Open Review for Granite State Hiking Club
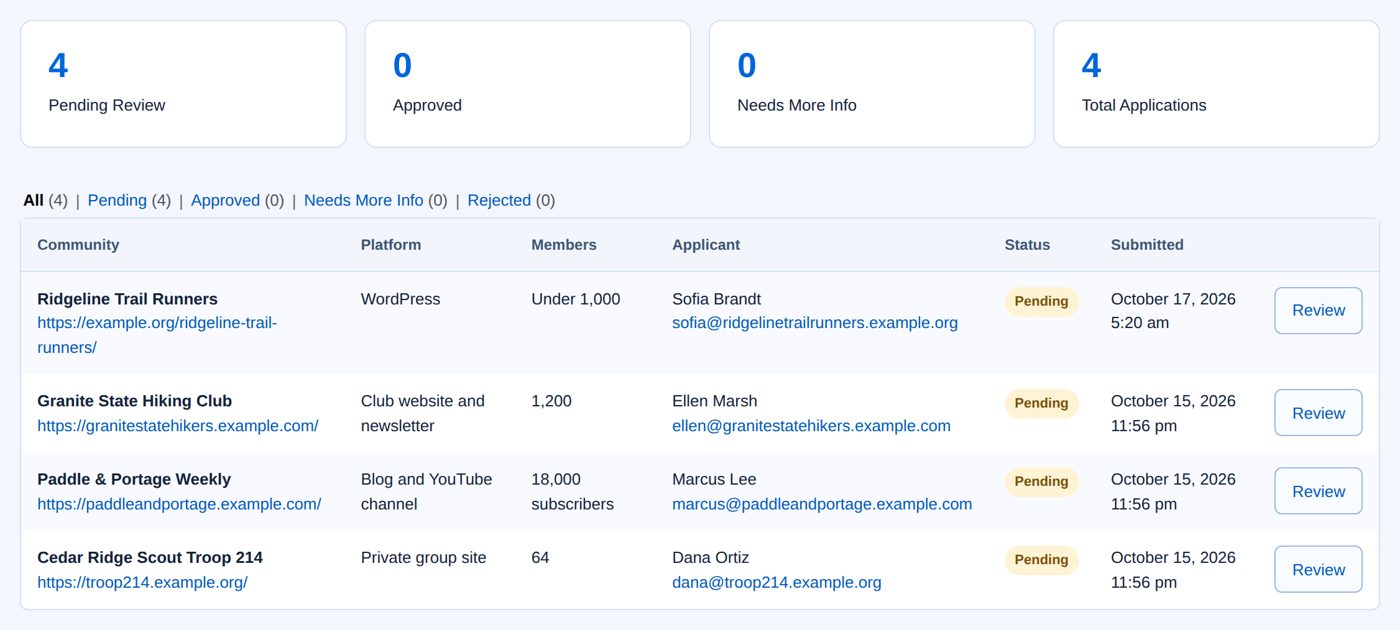 [x=1318, y=413]
